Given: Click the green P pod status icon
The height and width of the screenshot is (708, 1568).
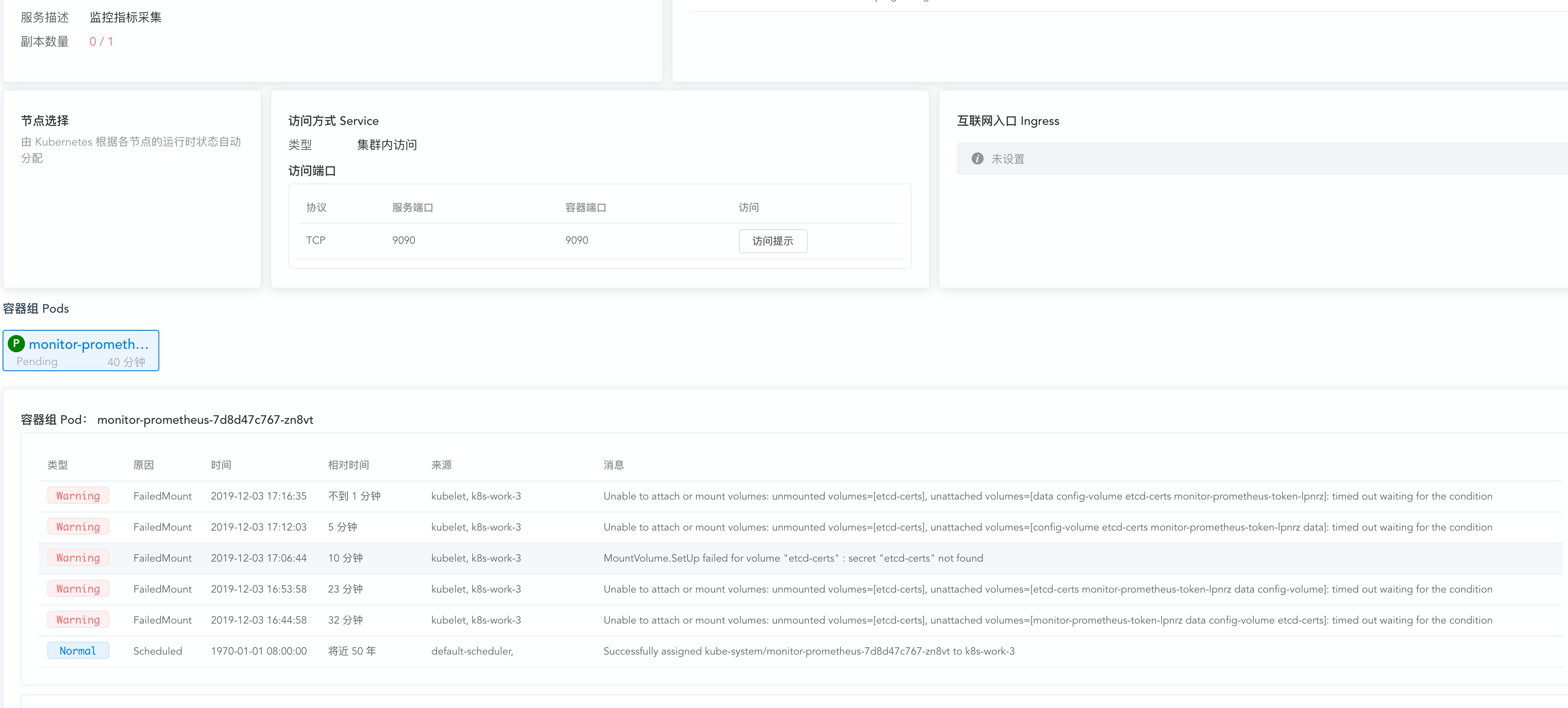Looking at the screenshot, I should coord(16,344).
